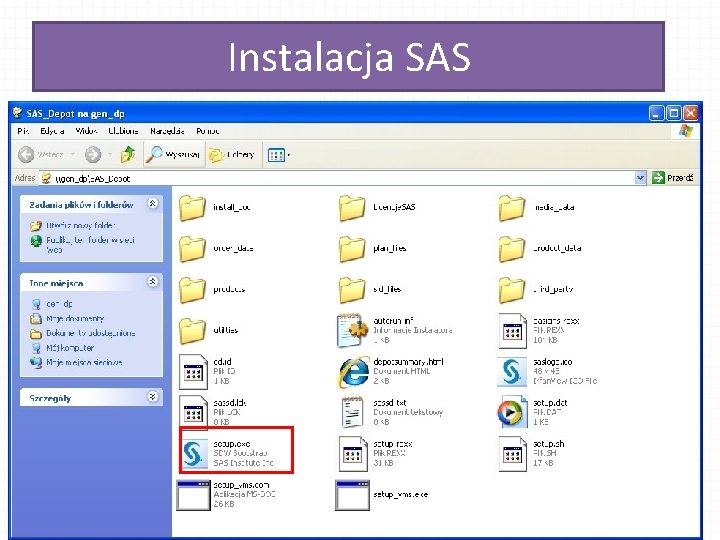The image size is (720, 540).
Task: Open Dokumenty udostępnione link
Action: pyautogui.click(x=90, y=333)
